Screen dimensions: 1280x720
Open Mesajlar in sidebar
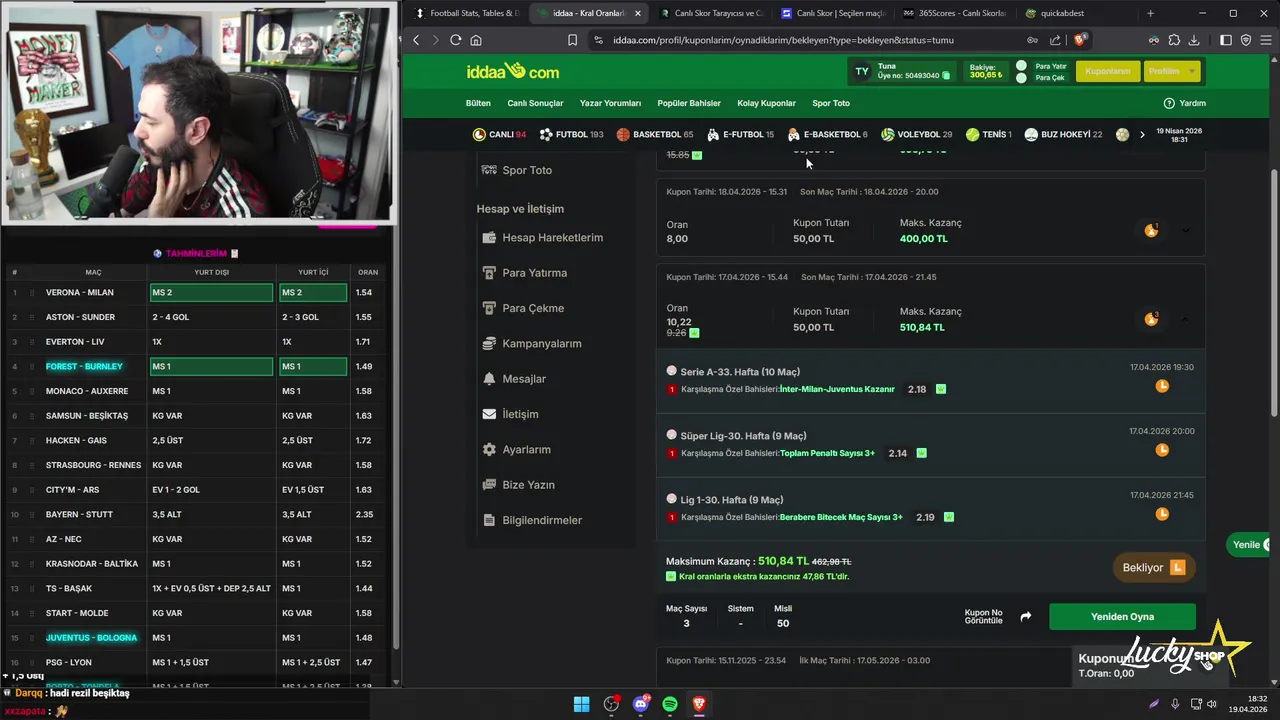(x=523, y=379)
